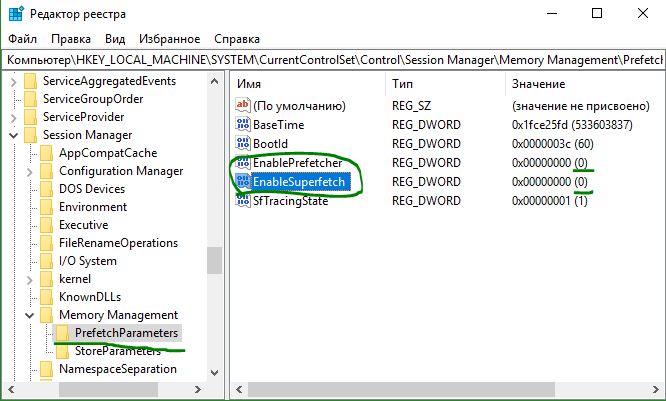666x401 pixels.
Task: Collapse the Memory Management key
Action: coord(29,315)
